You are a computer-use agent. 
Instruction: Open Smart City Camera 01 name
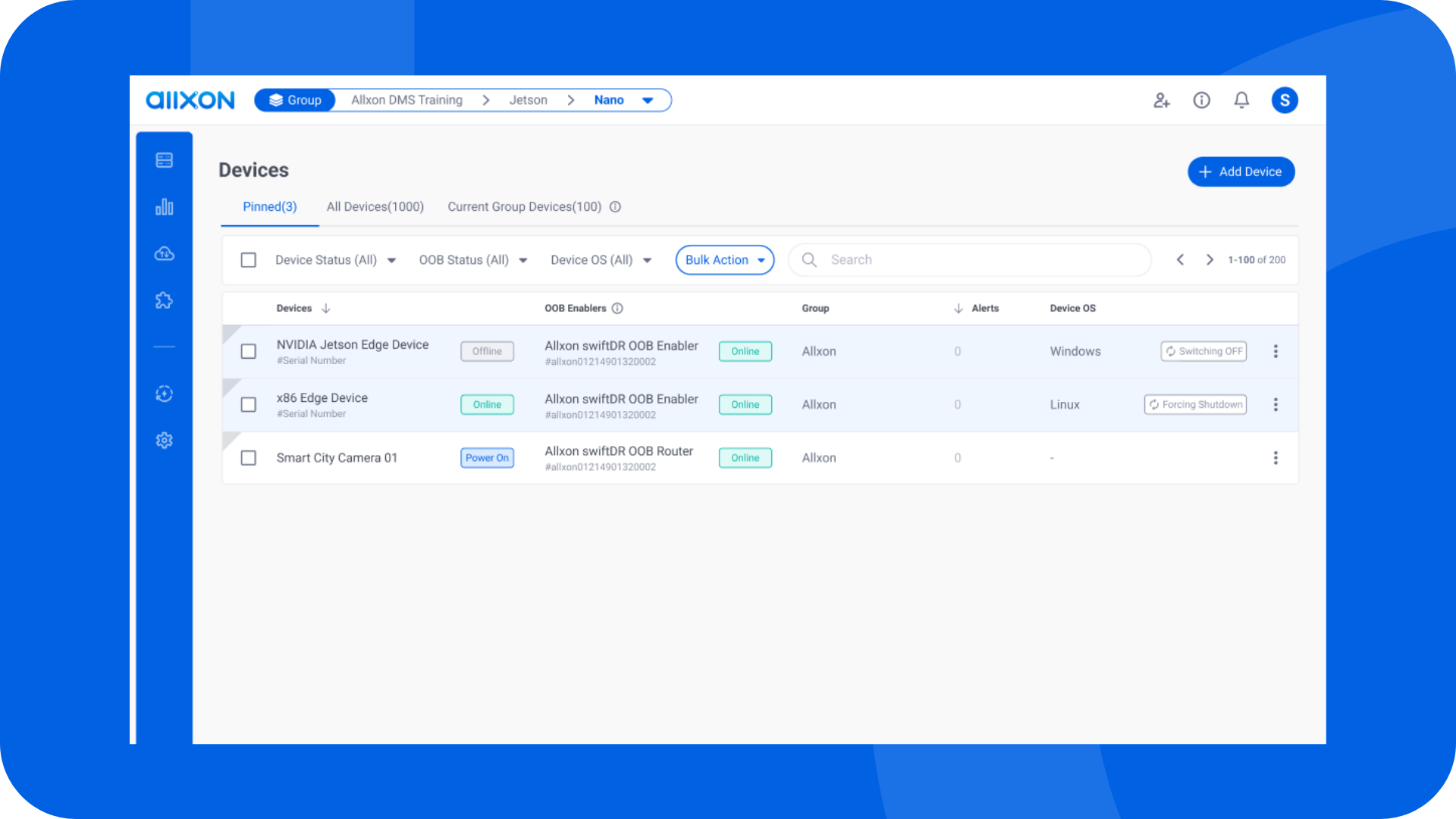pyautogui.click(x=337, y=458)
